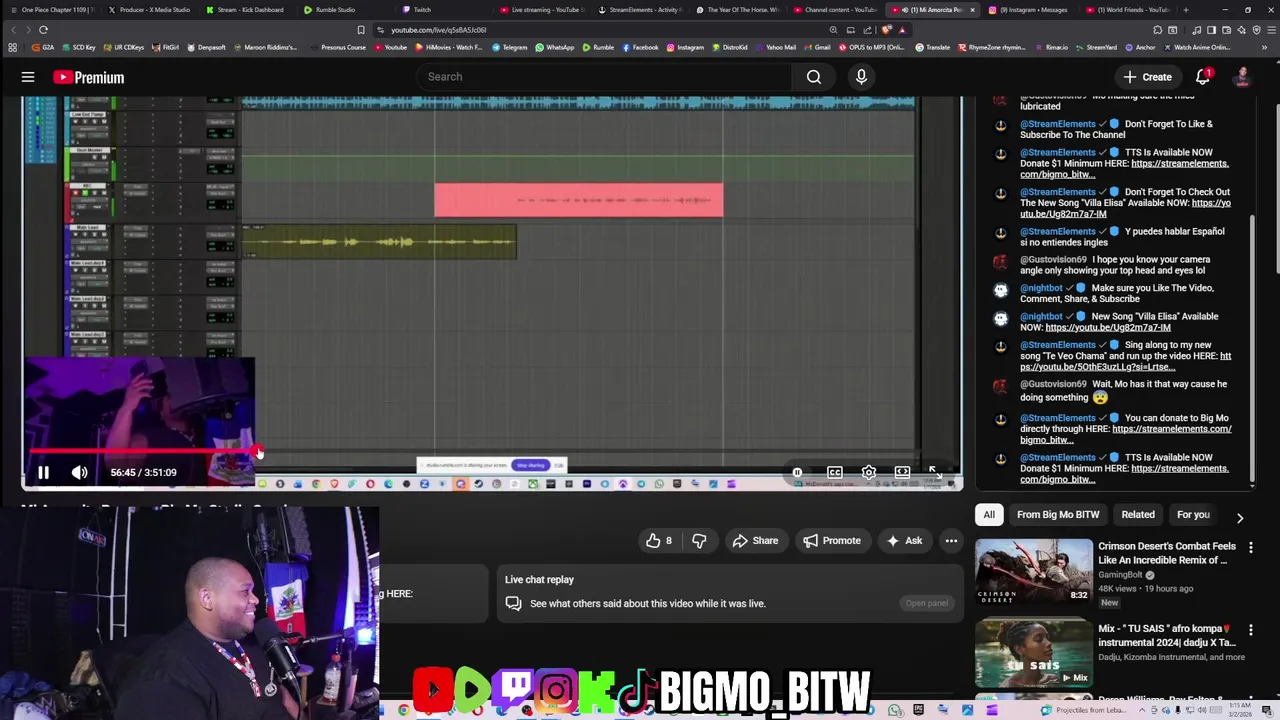Open the Share dialog for the video
This screenshot has width=1280, height=720.
pos(755,541)
